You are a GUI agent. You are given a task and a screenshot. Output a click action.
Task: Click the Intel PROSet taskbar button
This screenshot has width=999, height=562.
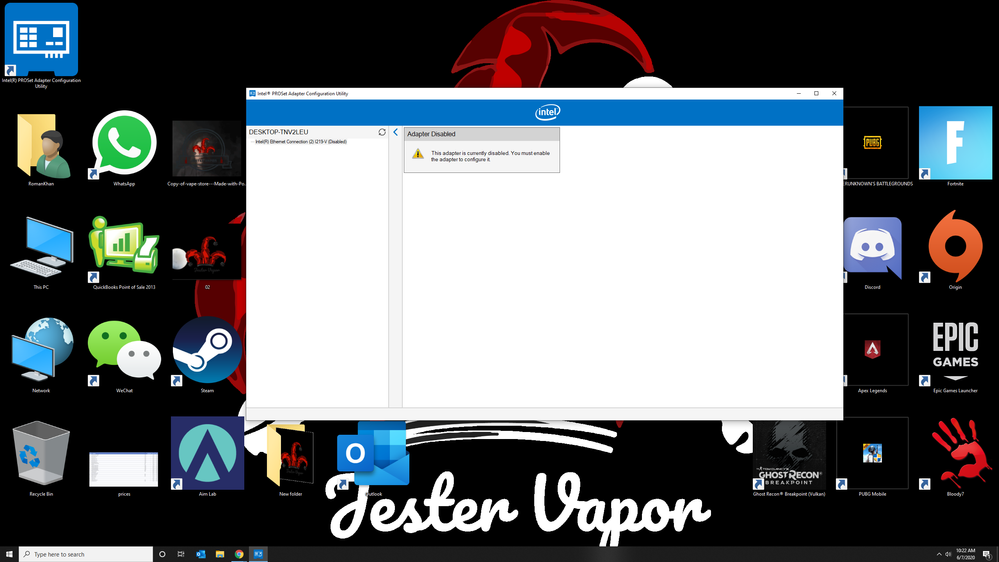(258, 554)
